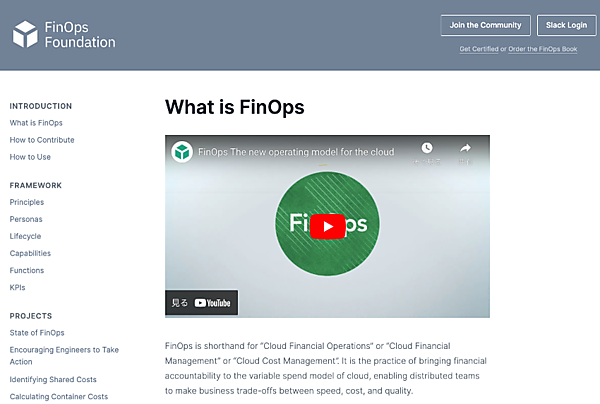Select What is FinOps in sidebar
The height and width of the screenshot is (404, 600).
pyautogui.click(x=36, y=123)
